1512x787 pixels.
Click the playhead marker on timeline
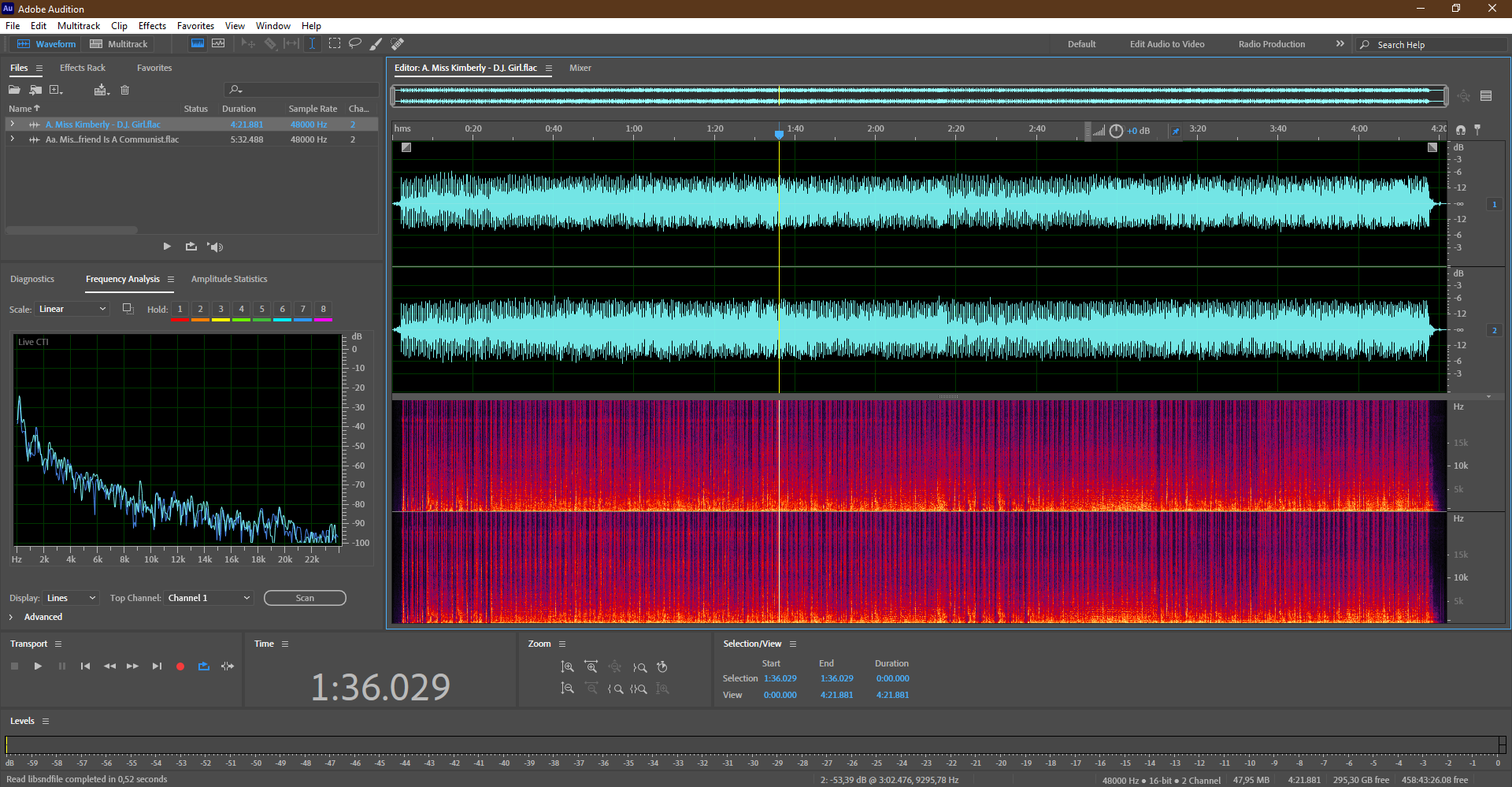779,135
